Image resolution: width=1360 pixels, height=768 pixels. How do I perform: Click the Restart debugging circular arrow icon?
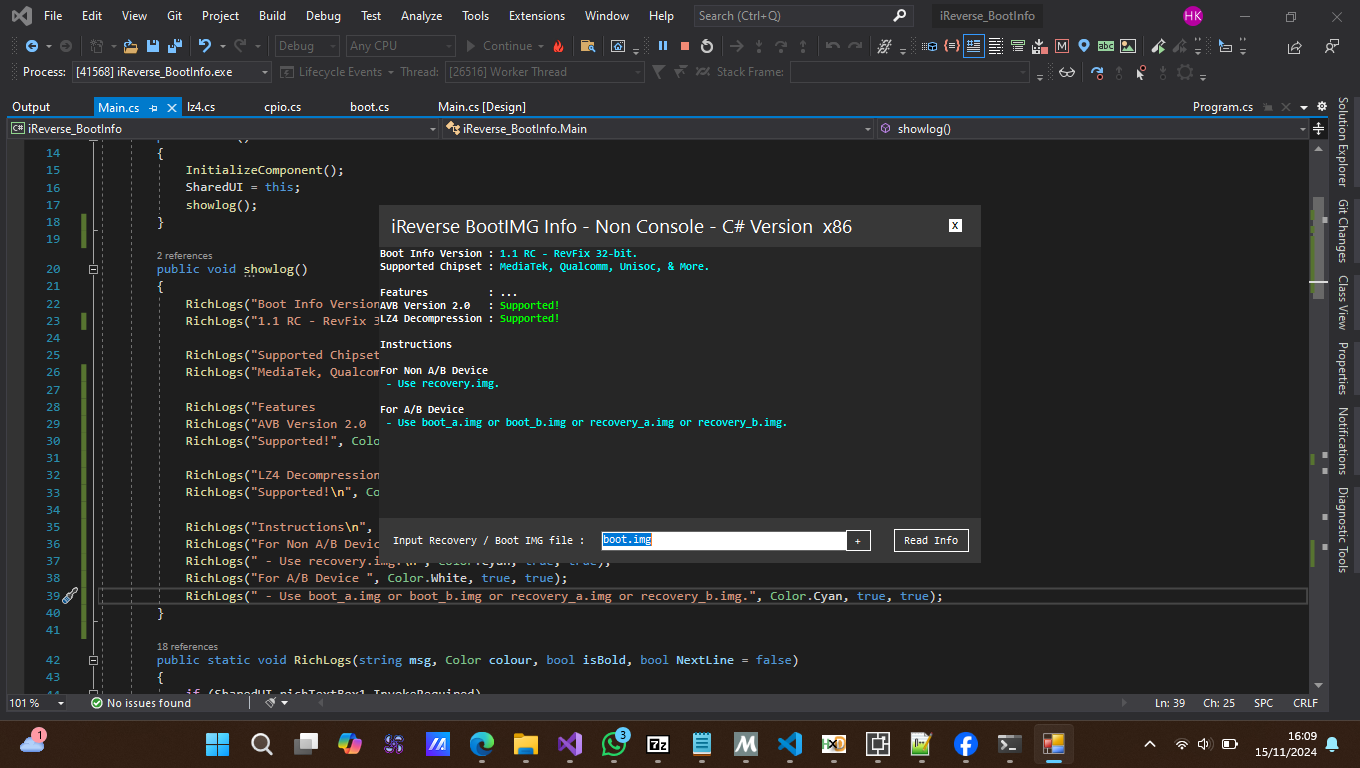[707, 46]
